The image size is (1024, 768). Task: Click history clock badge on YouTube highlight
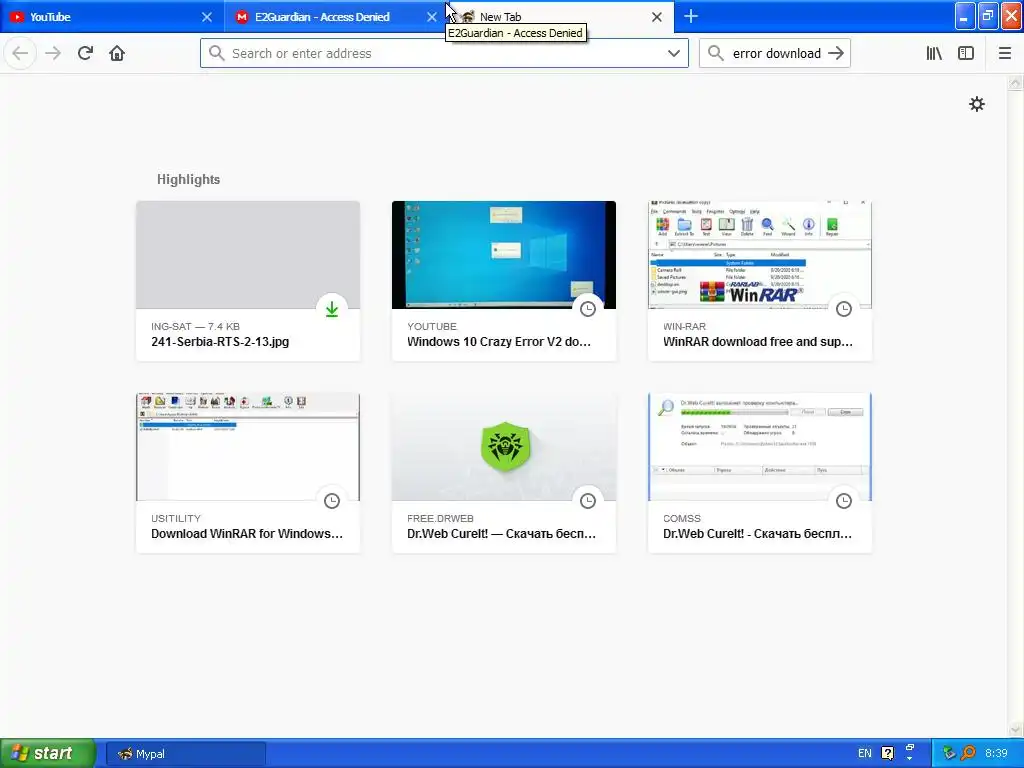pyautogui.click(x=588, y=309)
